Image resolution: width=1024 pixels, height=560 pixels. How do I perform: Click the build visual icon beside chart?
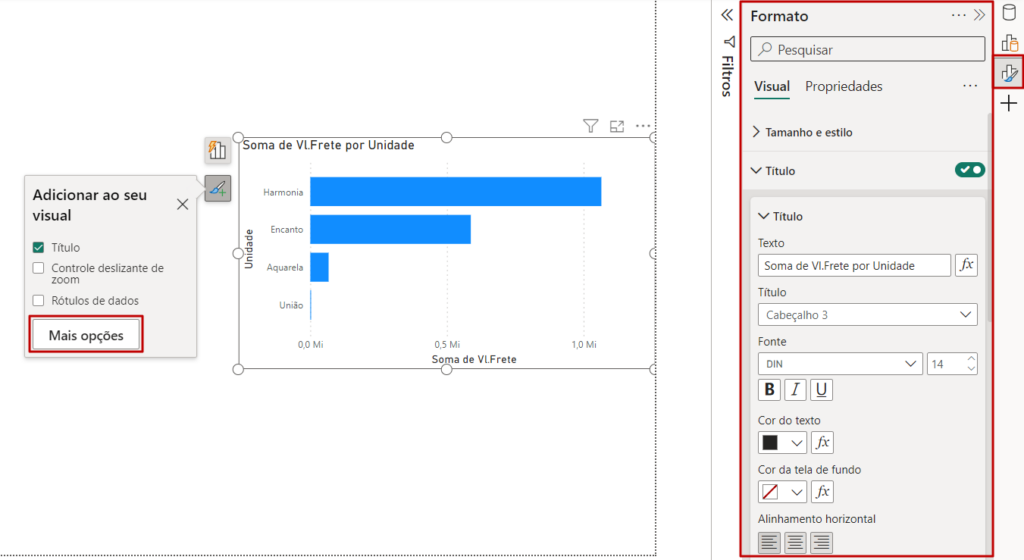(217, 150)
